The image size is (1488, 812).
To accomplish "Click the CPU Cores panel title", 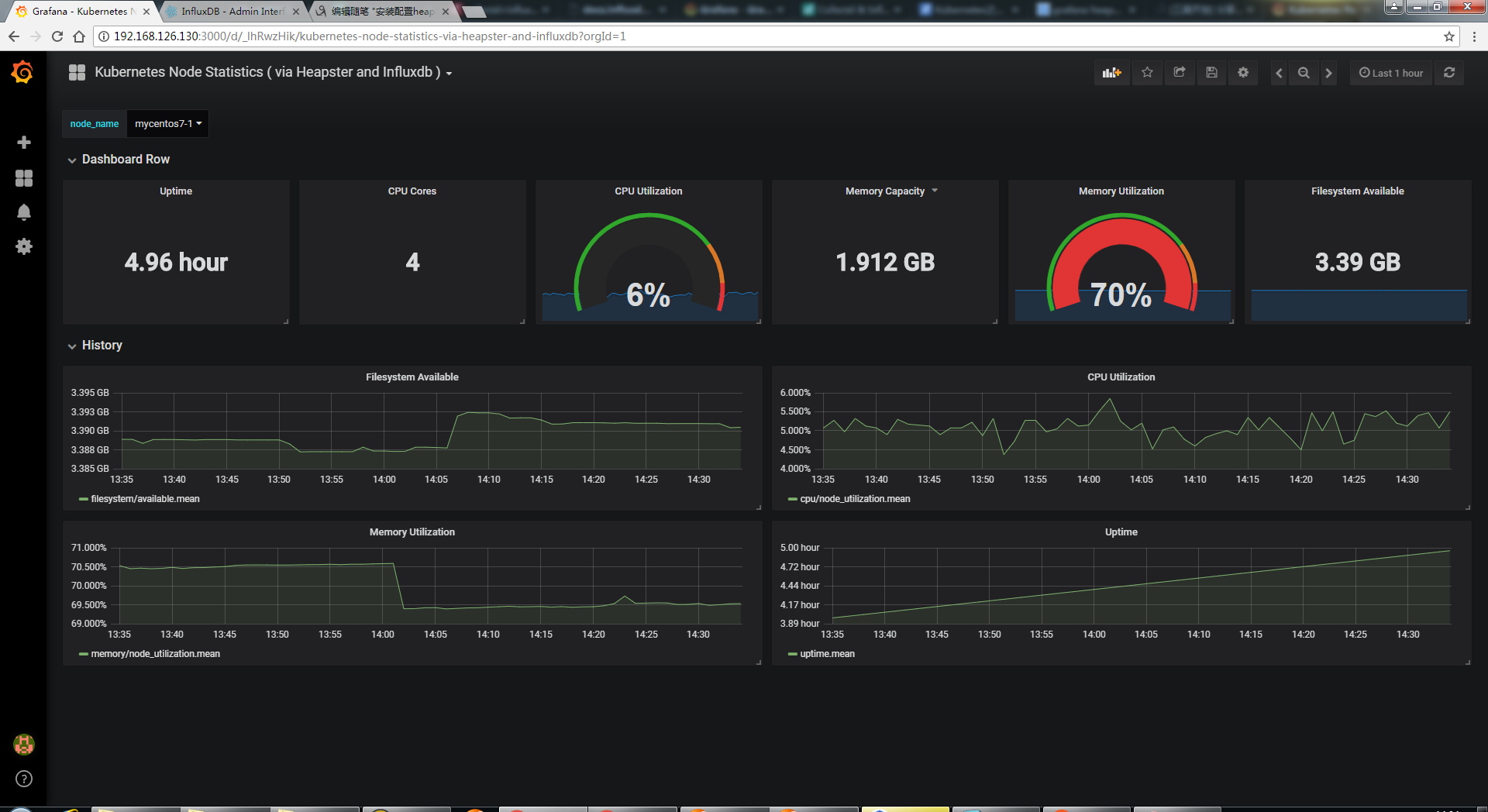I will coord(412,191).
